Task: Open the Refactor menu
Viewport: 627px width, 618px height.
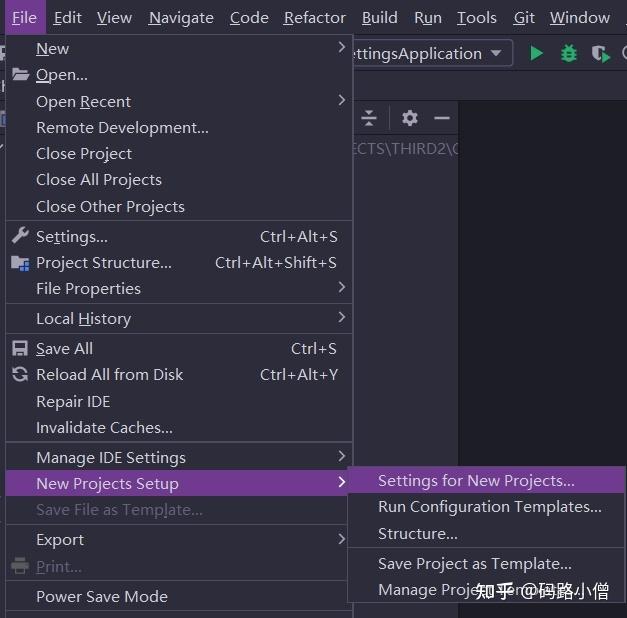Action: point(314,17)
